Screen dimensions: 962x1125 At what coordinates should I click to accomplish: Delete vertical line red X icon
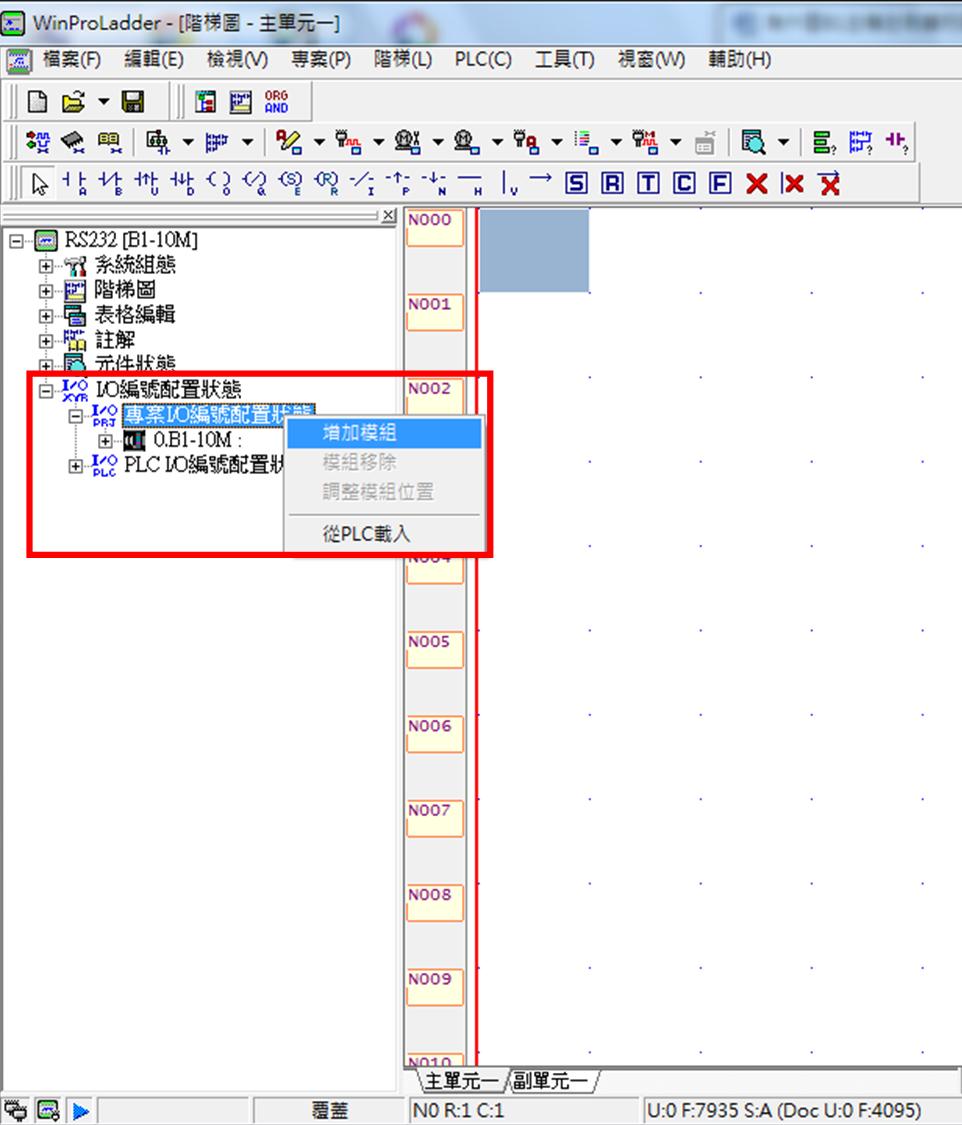tap(793, 184)
